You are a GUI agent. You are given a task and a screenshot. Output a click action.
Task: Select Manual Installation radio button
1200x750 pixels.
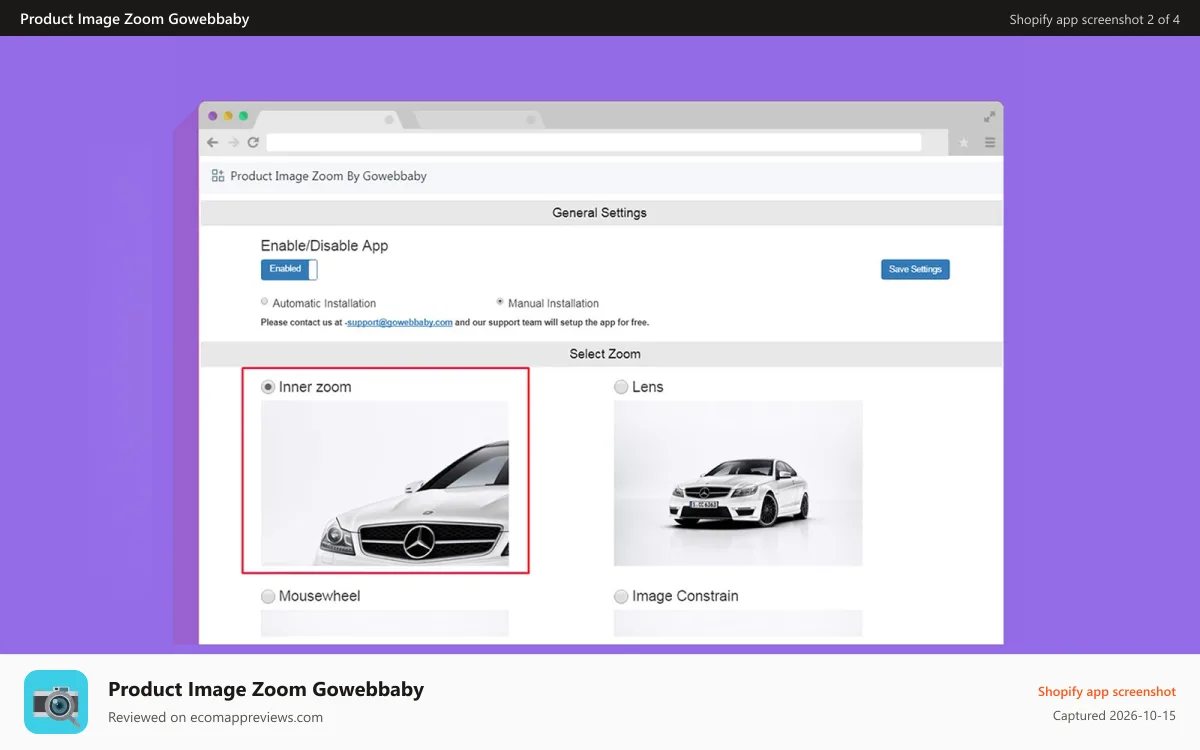point(500,301)
